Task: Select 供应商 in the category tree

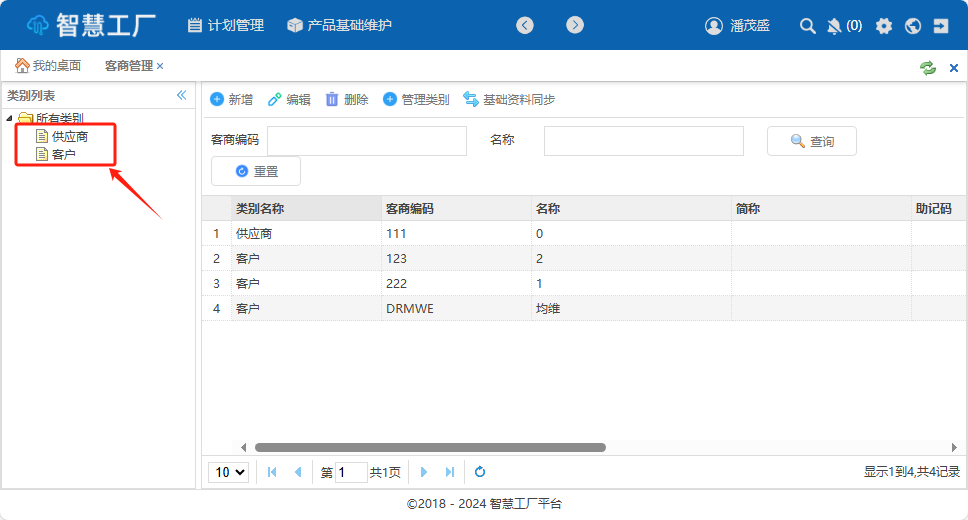Action: coord(69,136)
